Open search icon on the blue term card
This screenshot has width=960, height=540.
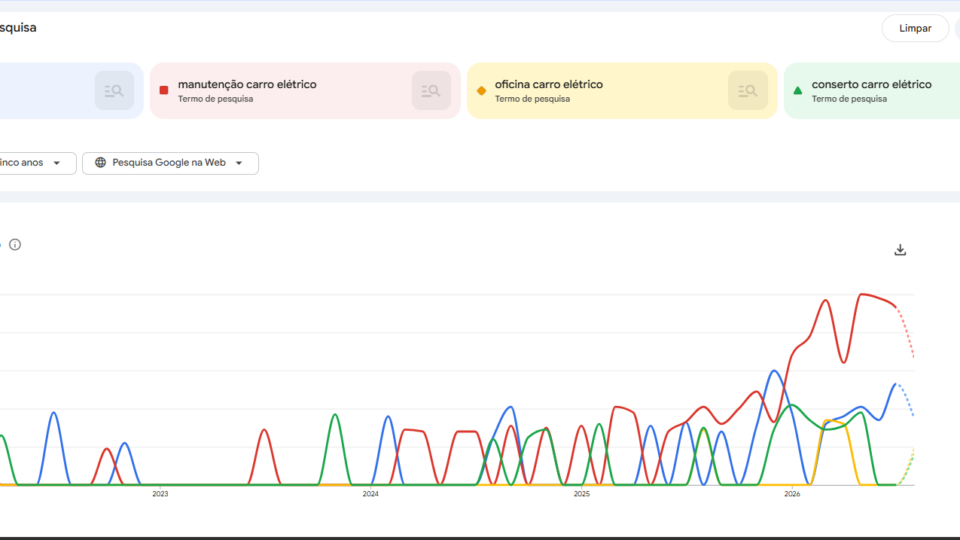coord(114,91)
